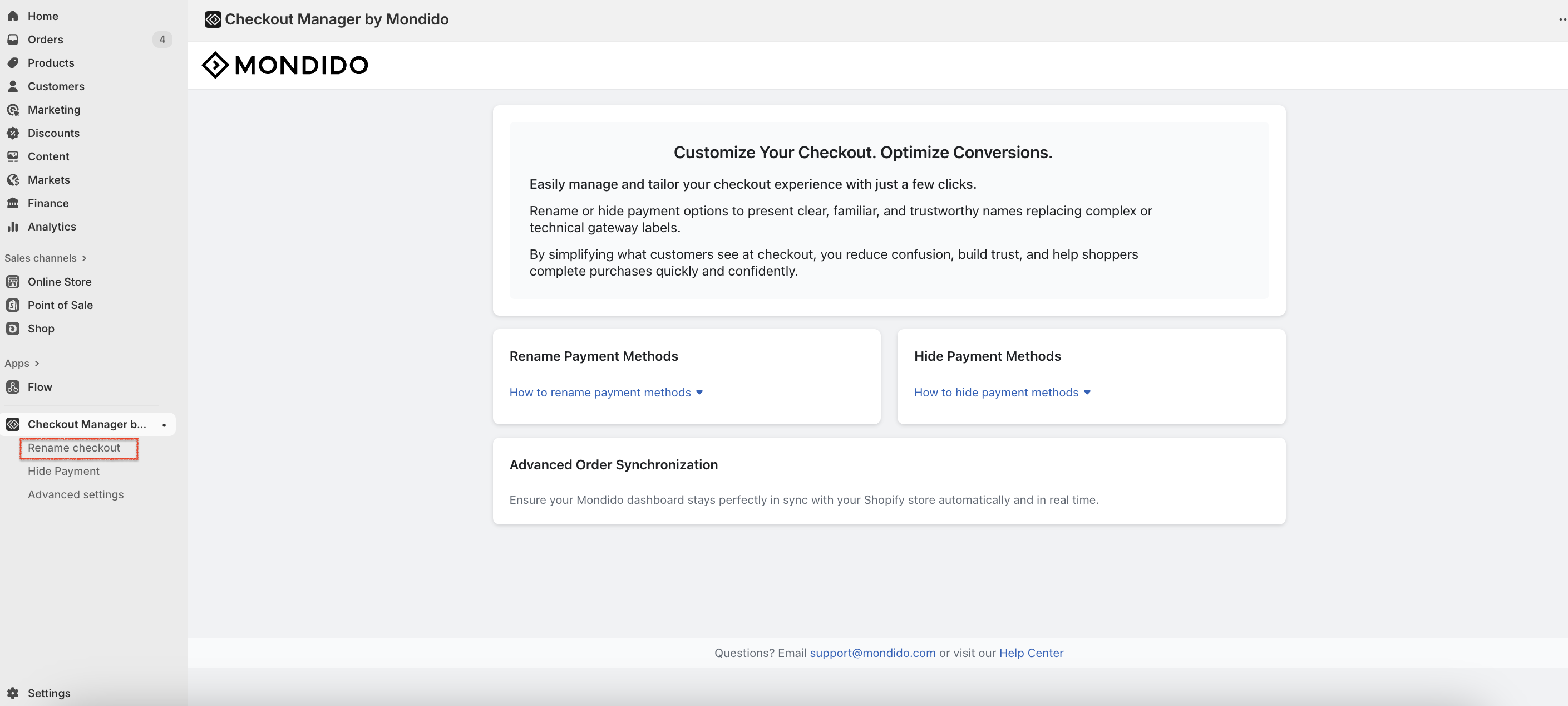Click the Point of Sale icon
The width and height of the screenshot is (1568, 706).
pos(13,305)
